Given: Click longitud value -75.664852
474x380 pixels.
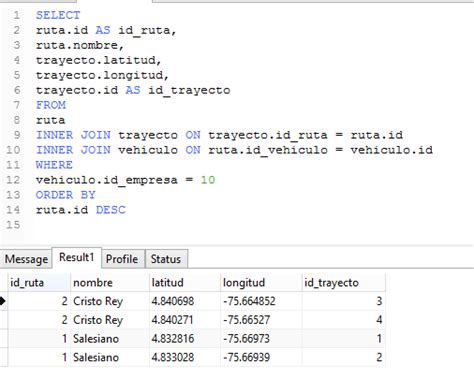Looking at the screenshot, I should pos(261,301).
